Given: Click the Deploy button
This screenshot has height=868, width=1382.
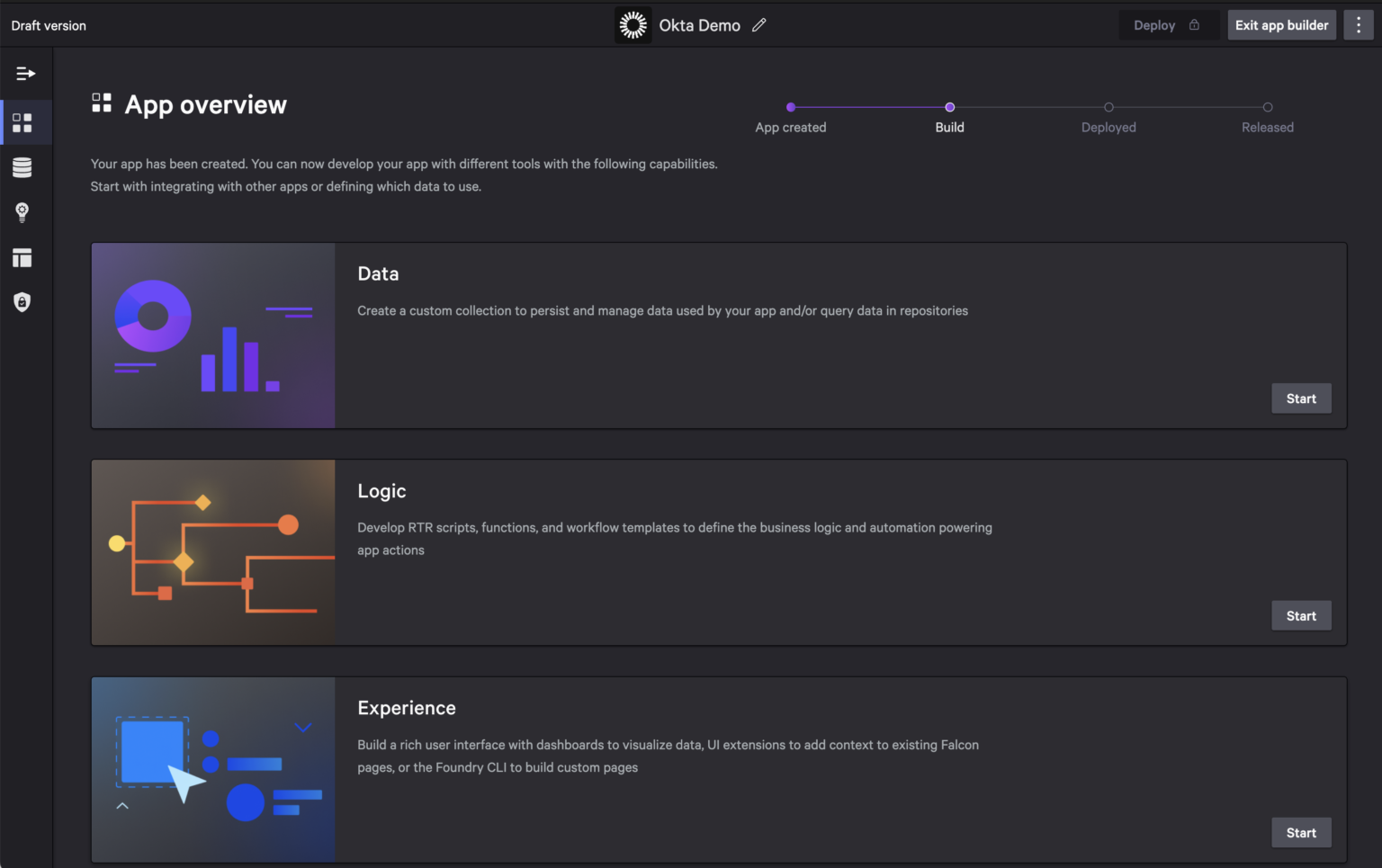Looking at the screenshot, I should coord(1168,24).
